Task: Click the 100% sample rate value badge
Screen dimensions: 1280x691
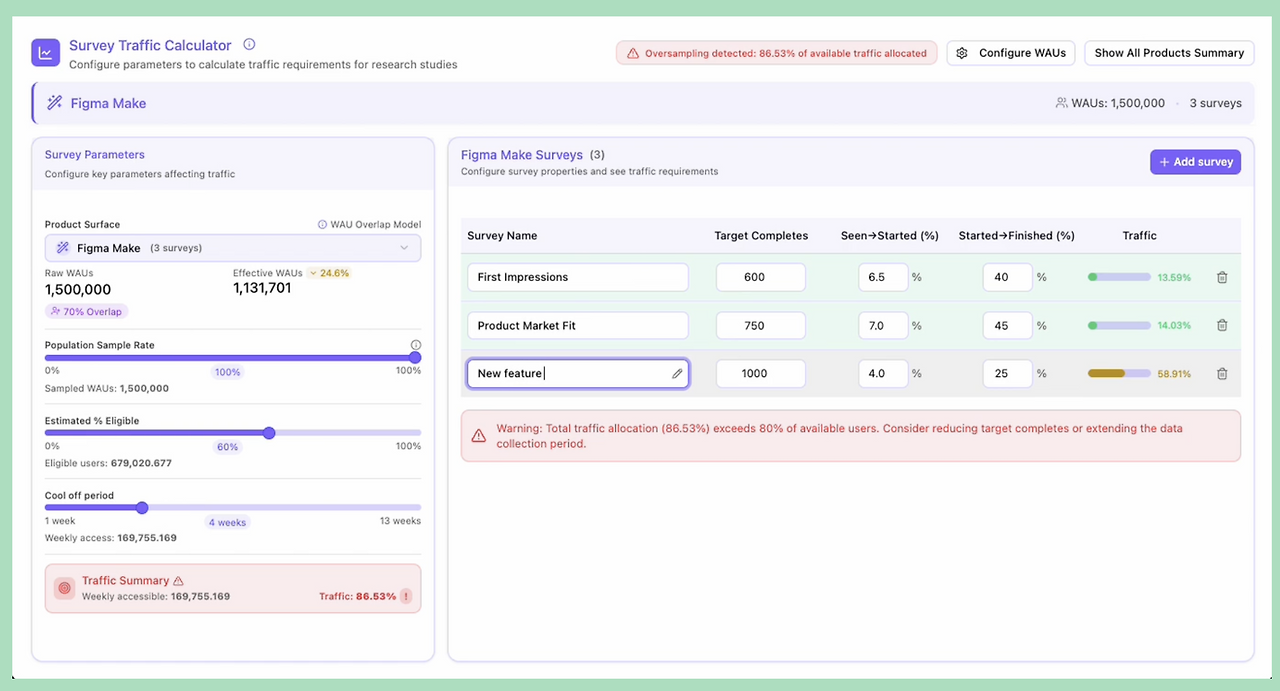Action: (228, 372)
